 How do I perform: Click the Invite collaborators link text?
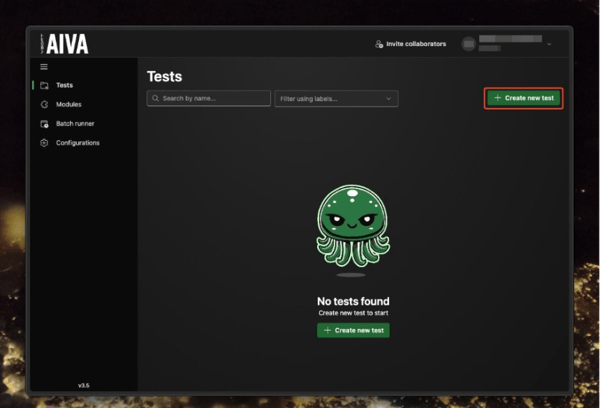(x=417, y=44)
